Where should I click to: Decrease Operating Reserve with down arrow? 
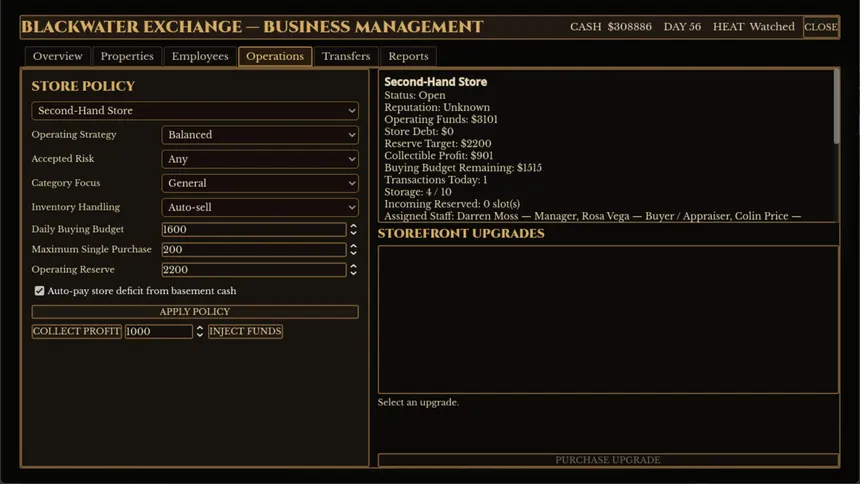353,274
